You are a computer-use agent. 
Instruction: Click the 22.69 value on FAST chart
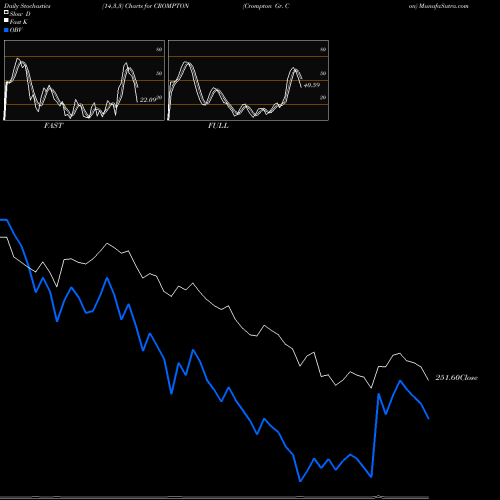148,100
